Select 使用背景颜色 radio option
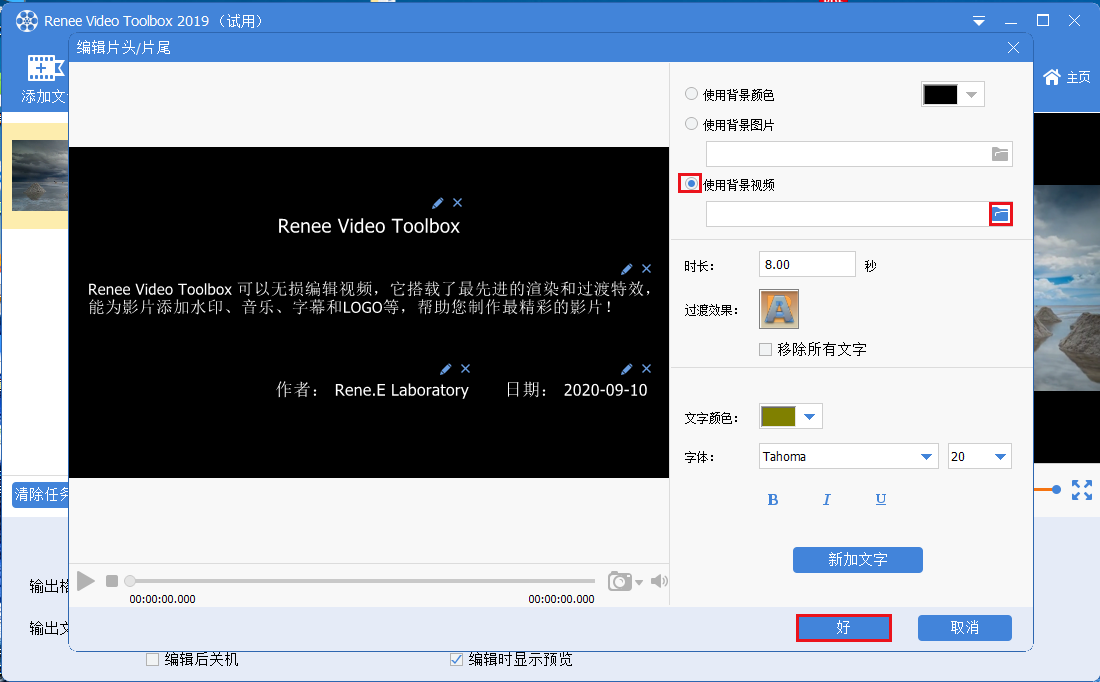 691,94
